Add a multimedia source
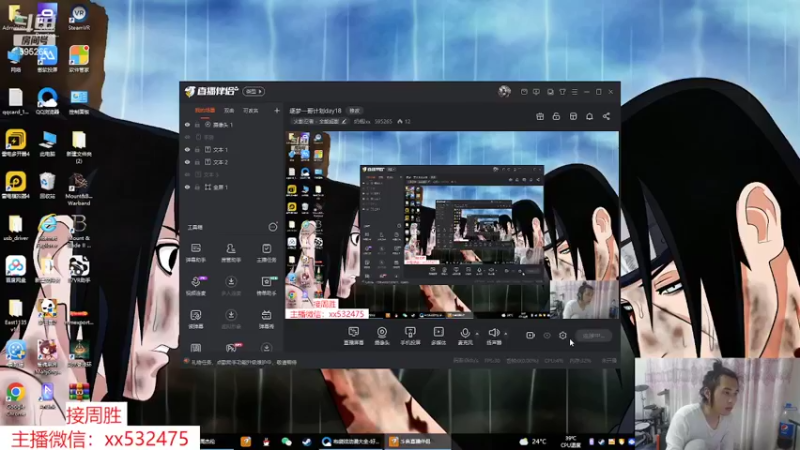Screen dimensions: 800x450 [438, 336]
